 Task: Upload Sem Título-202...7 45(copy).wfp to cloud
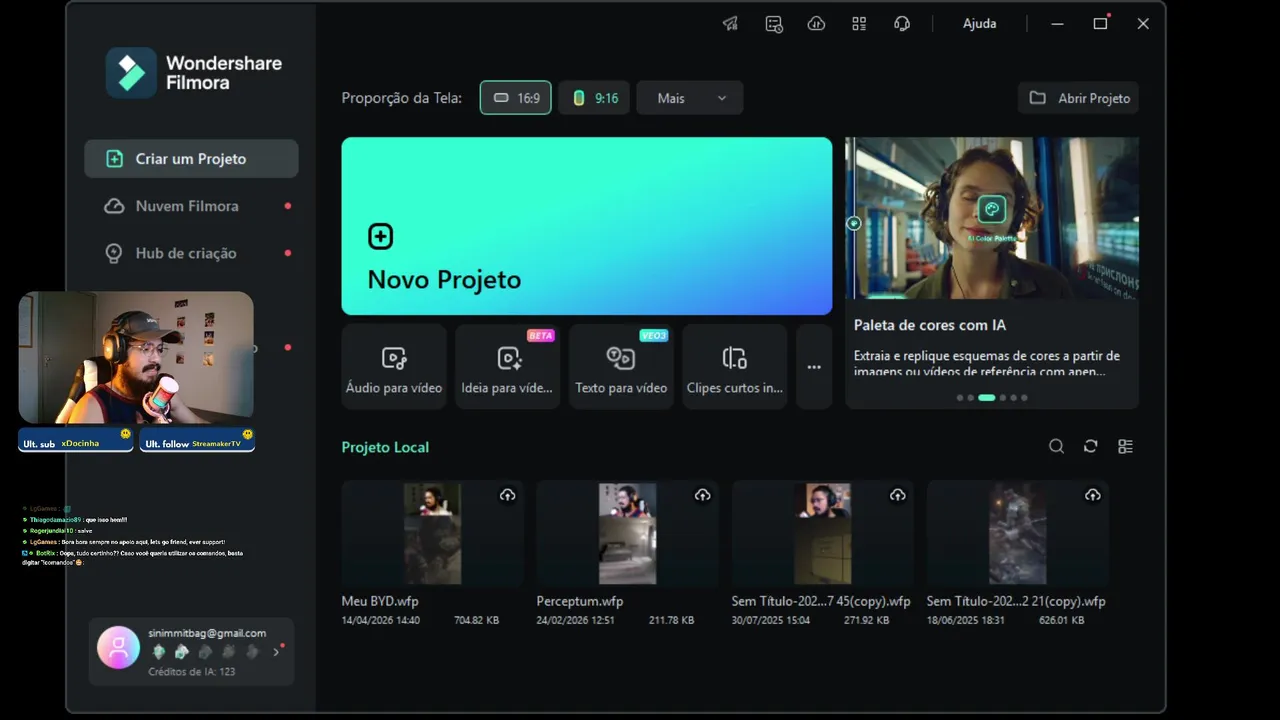[898, 495]
